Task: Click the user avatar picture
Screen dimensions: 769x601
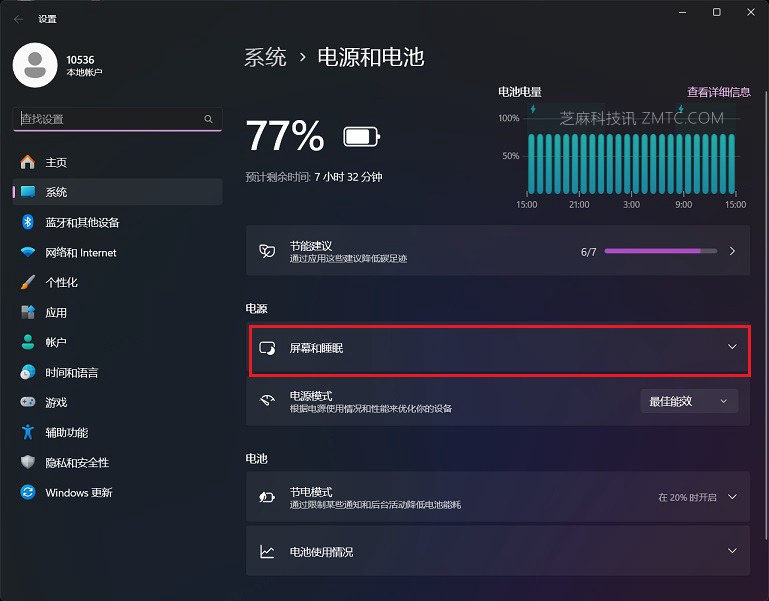Action: click(35, 65)
